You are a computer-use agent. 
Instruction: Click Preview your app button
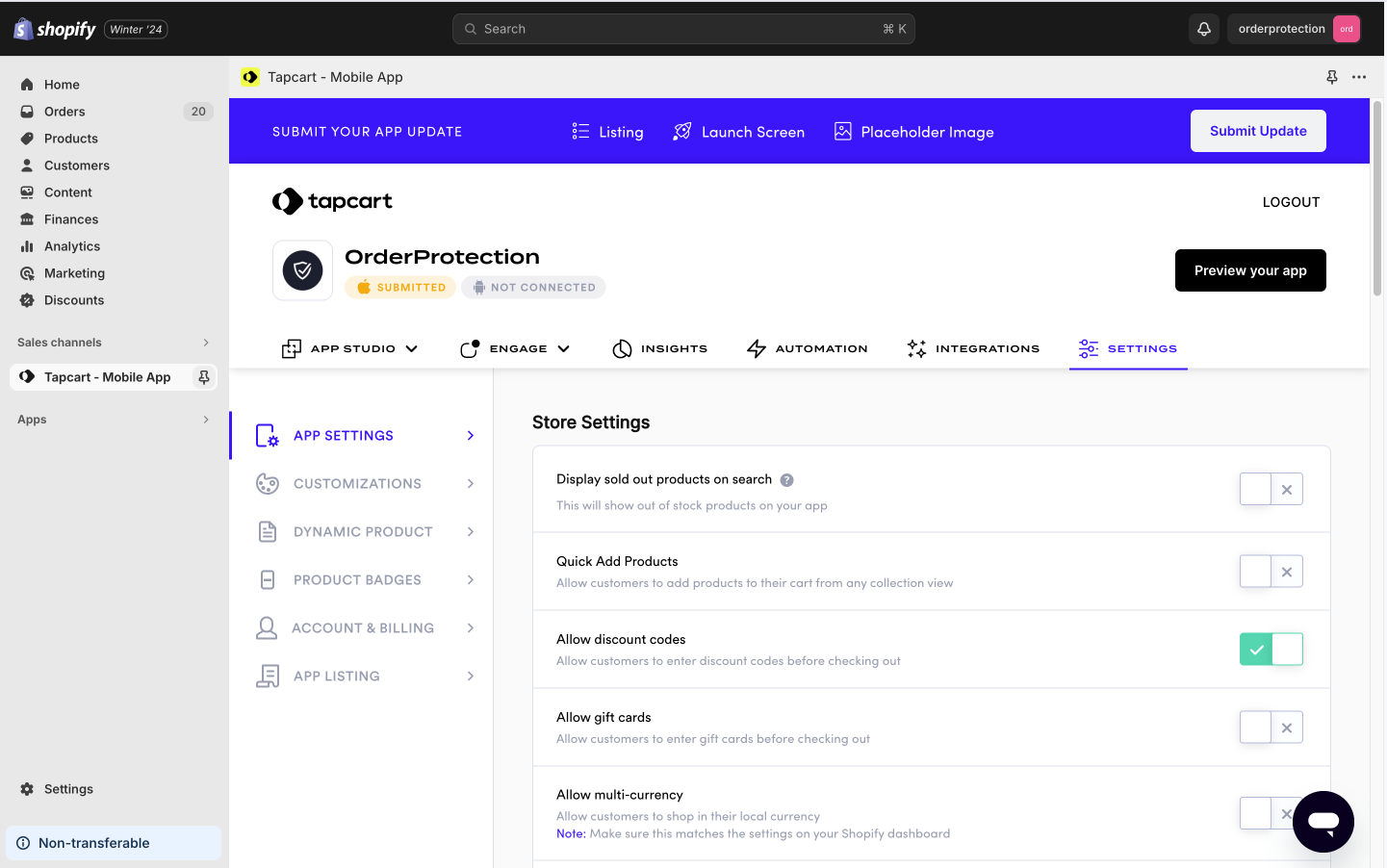[x=1250, y=270]
